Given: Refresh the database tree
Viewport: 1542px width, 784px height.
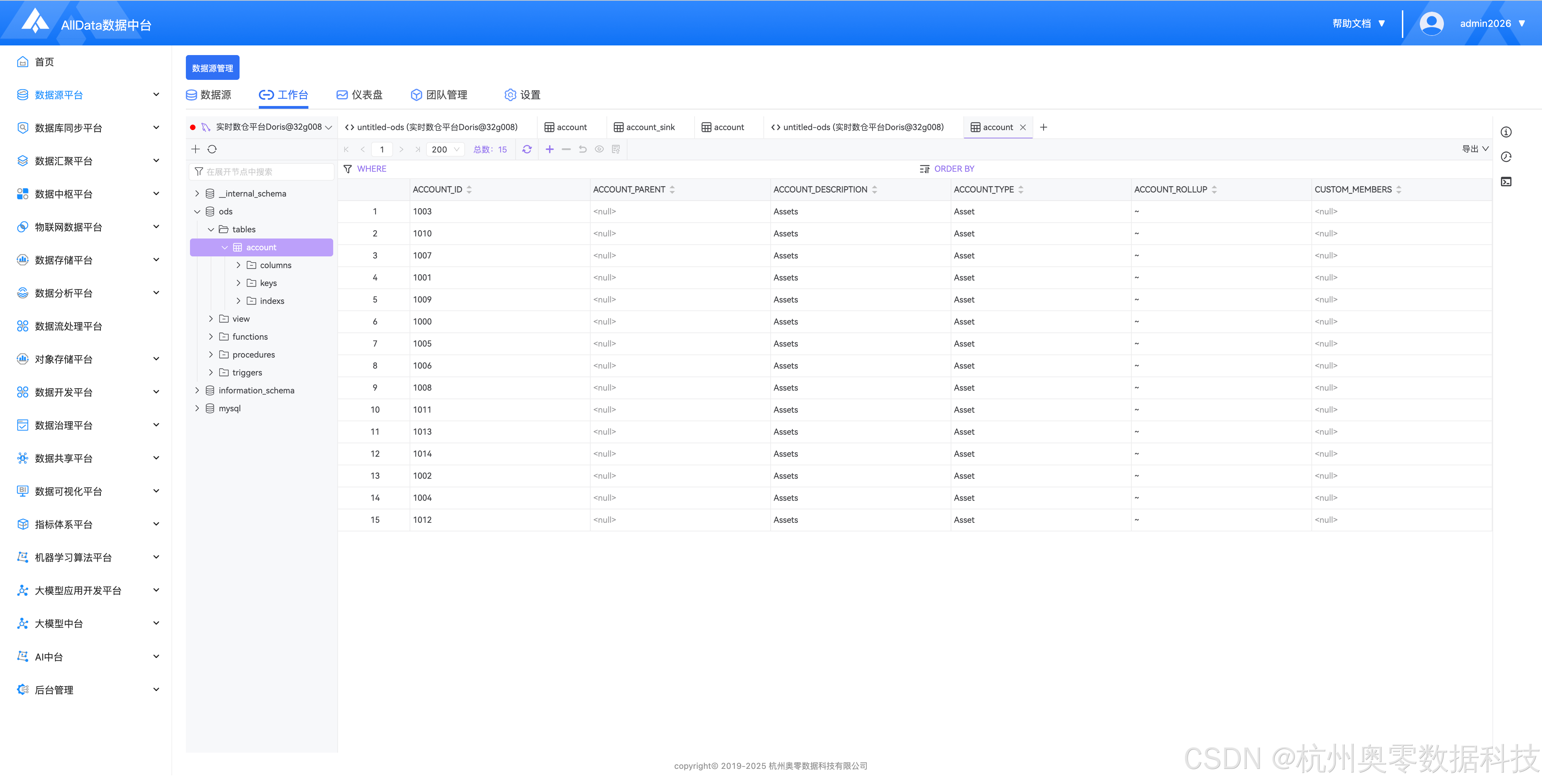Looking at the screenshot, I should [212, 150].
